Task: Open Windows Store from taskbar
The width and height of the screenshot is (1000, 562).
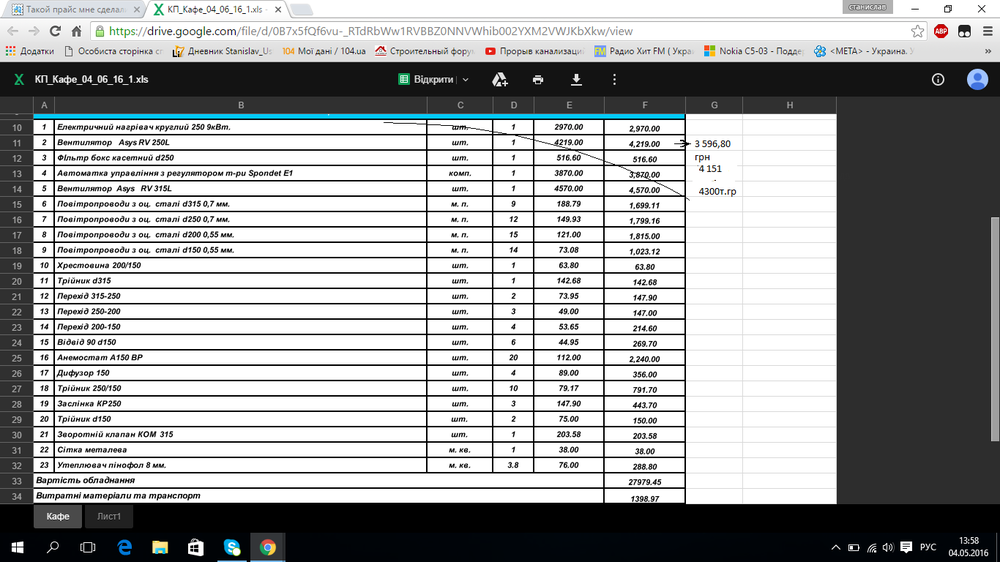Action: [196, 547]
